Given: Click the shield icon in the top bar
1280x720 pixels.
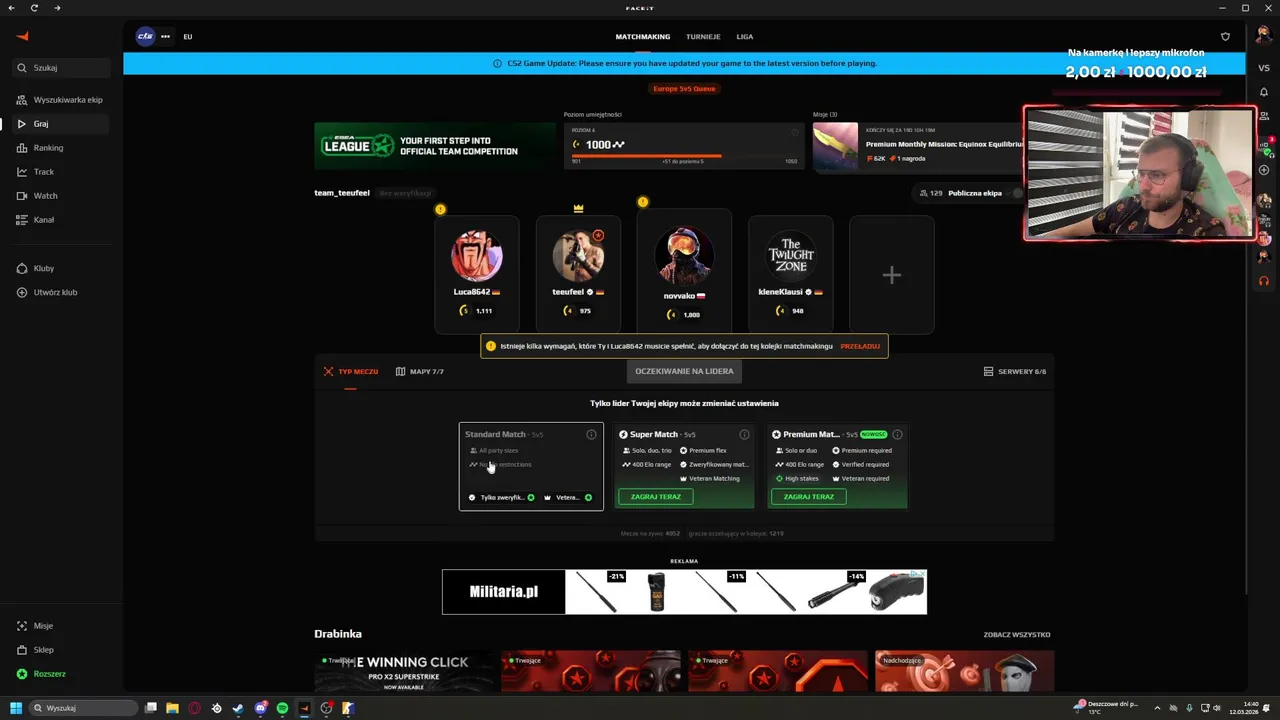Looking at the screenshot, I should [x=1225, y=37].
